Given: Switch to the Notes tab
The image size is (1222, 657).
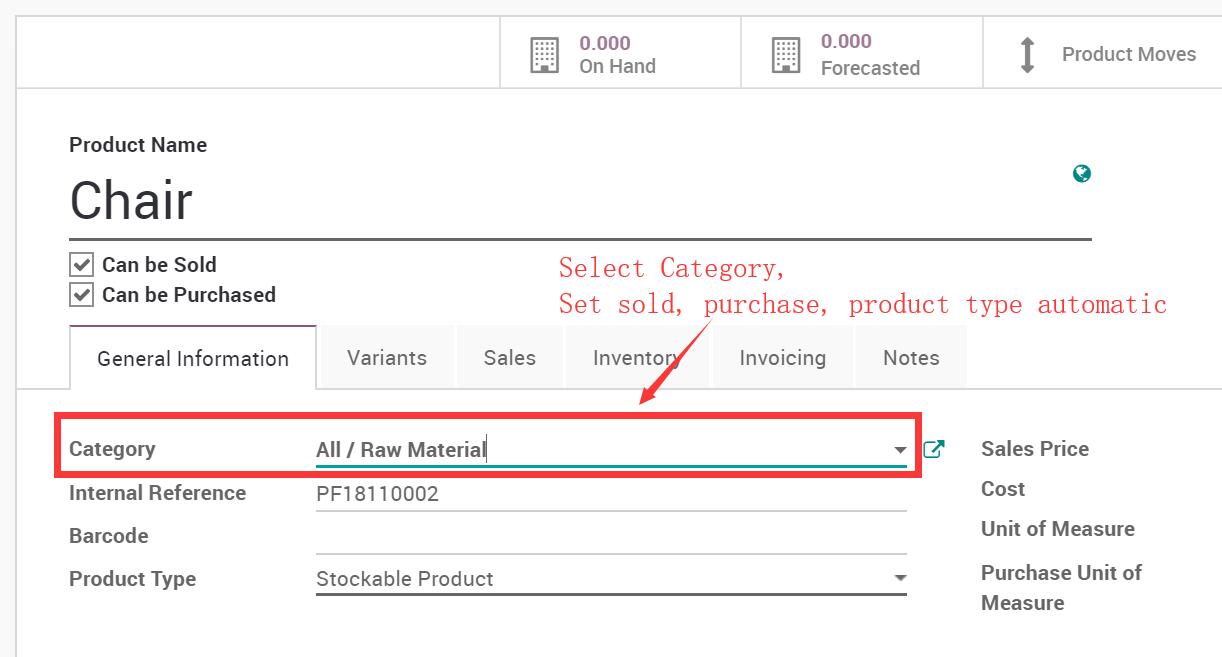Looking at the screenshot, I should click(911, 358).
